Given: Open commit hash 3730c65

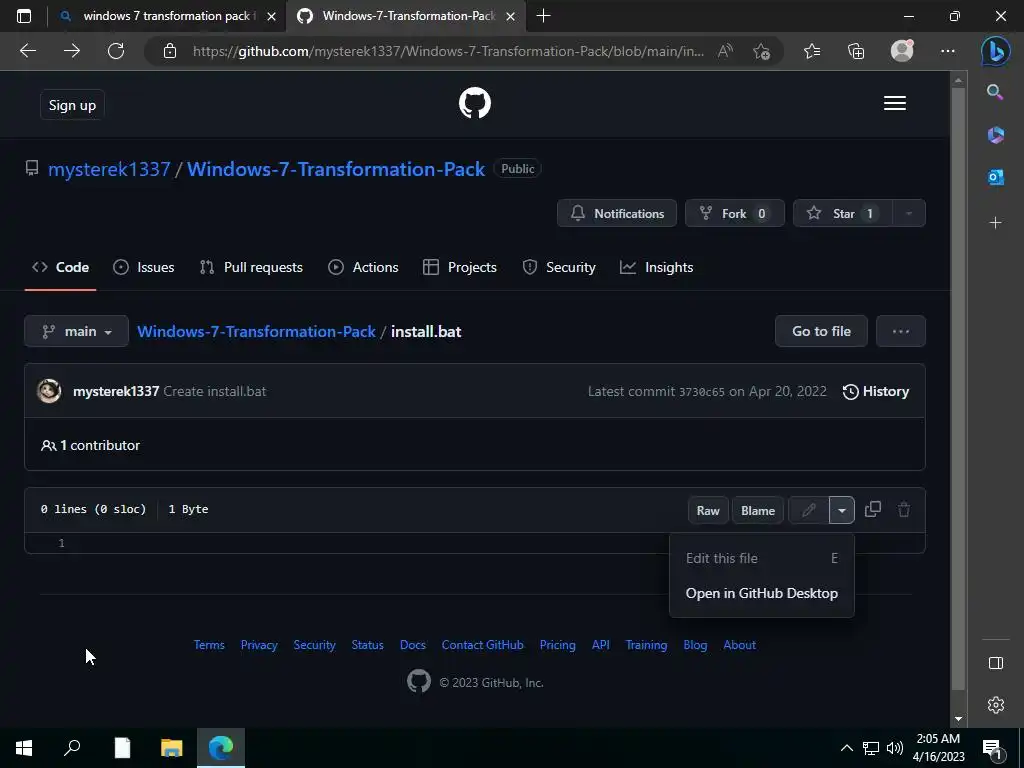Looking at the screenshot, I should pyautogui.click(x=701, y=392).
